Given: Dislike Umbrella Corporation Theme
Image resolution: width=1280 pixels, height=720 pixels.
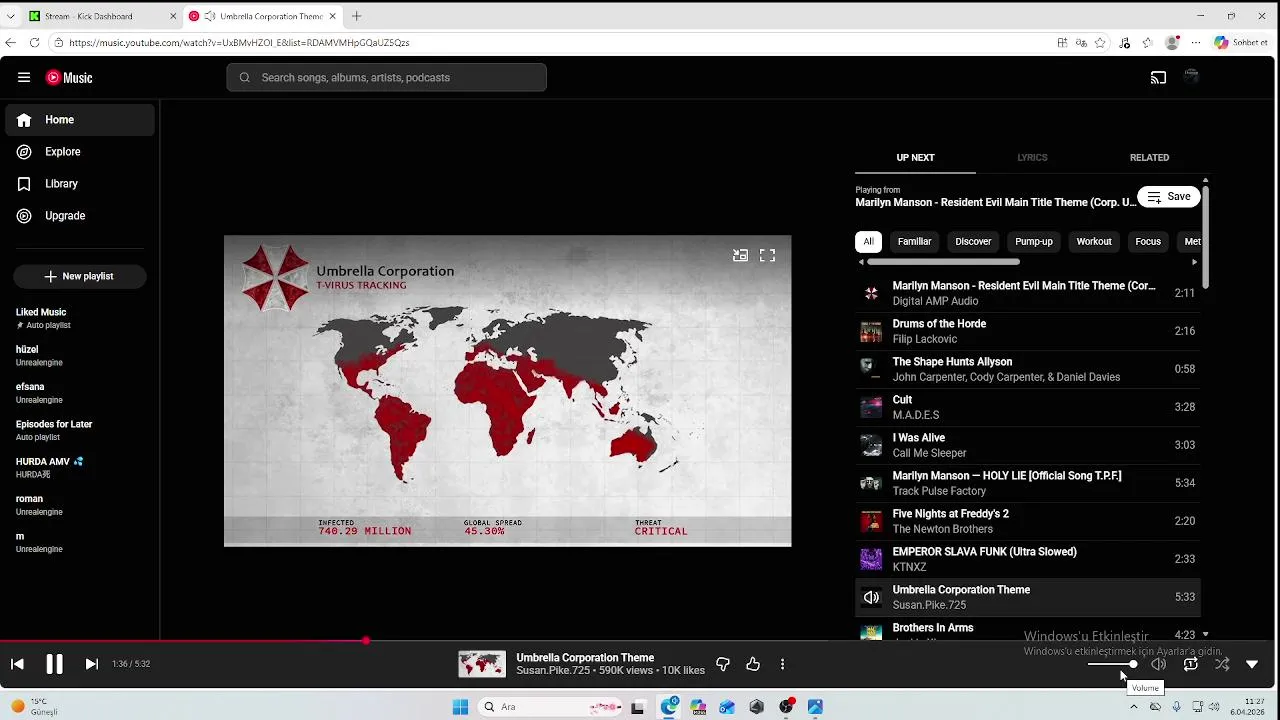Looking at the screenshot, I should pos(723,664).
